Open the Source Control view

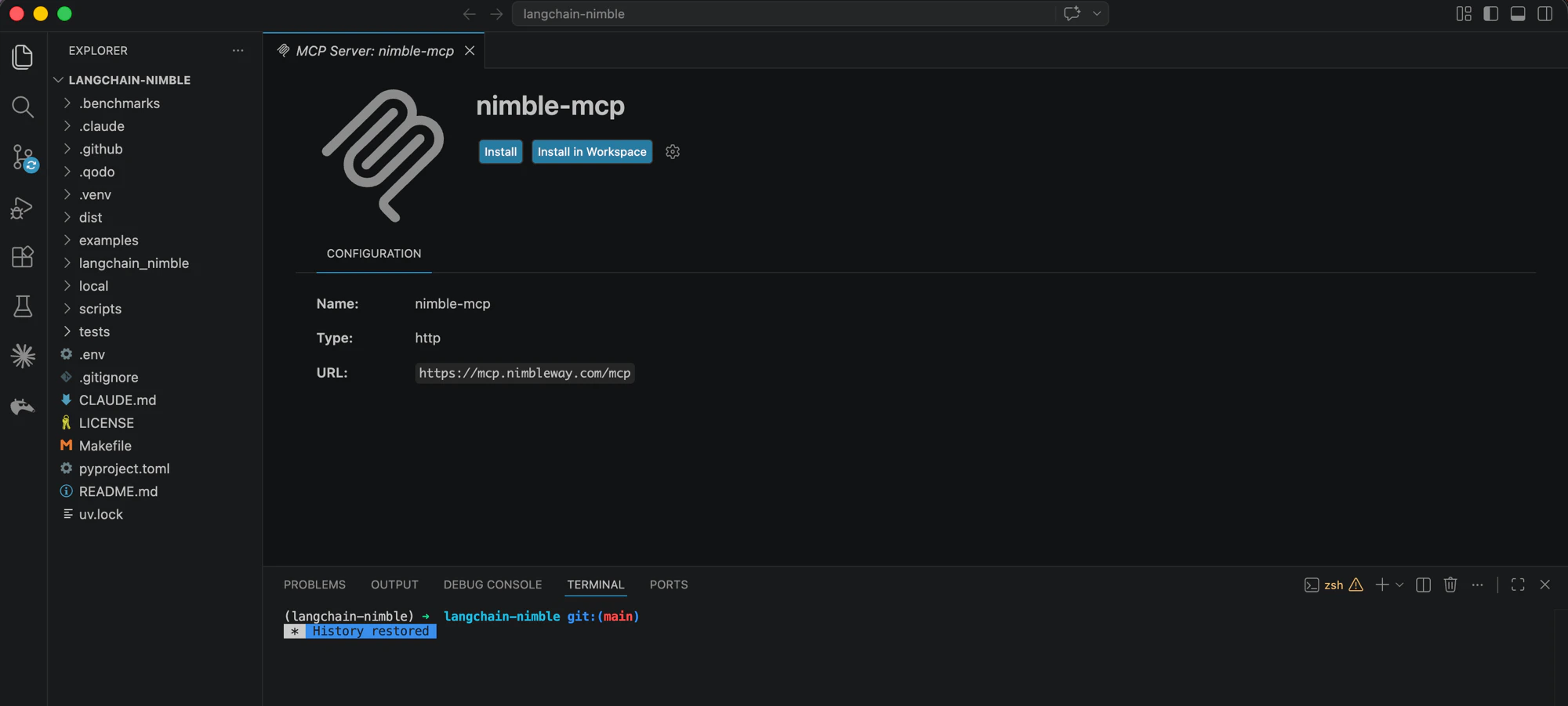pos(23,157)
